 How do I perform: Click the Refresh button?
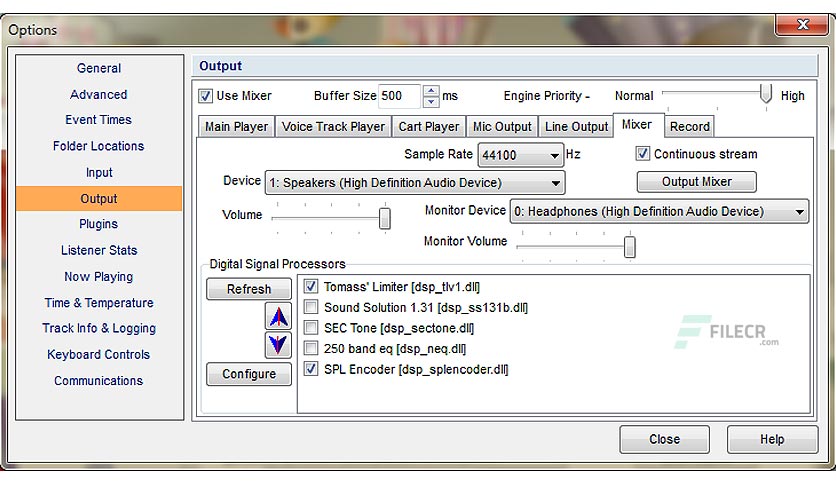[249, 289]
